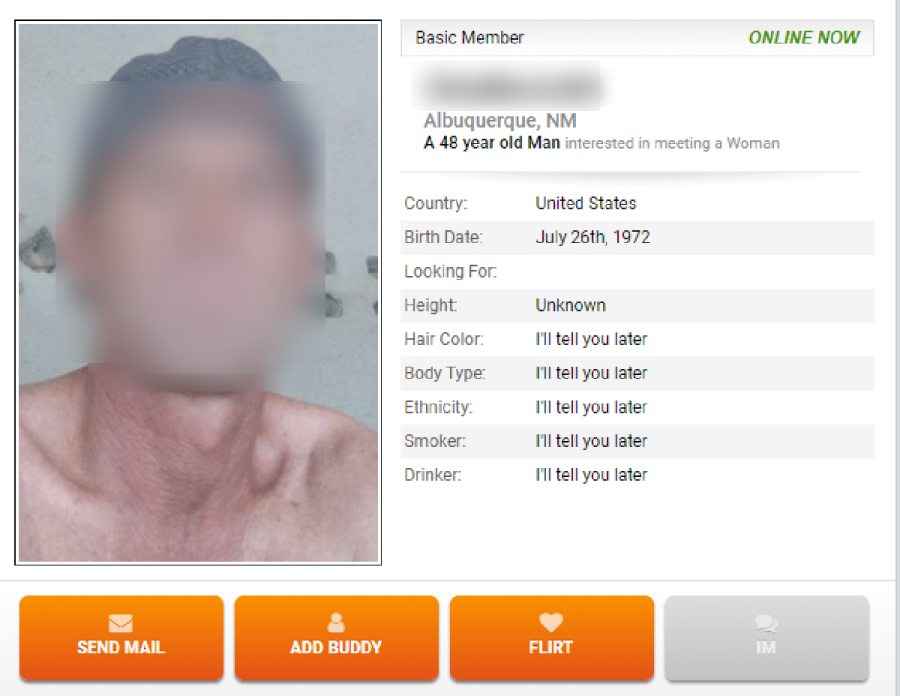Viewport: 900px width, 696px height.
Task: Select the Birth Date row value
Action: (592, 237)
